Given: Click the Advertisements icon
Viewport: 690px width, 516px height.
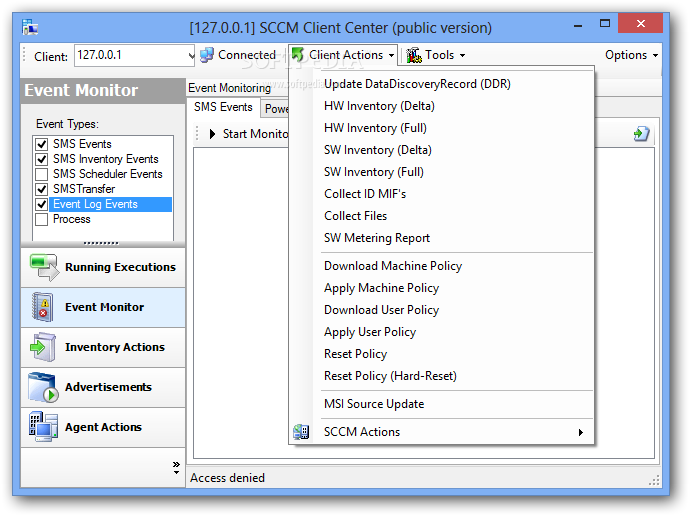Looking at the screenshot, I should pos(43,387).
